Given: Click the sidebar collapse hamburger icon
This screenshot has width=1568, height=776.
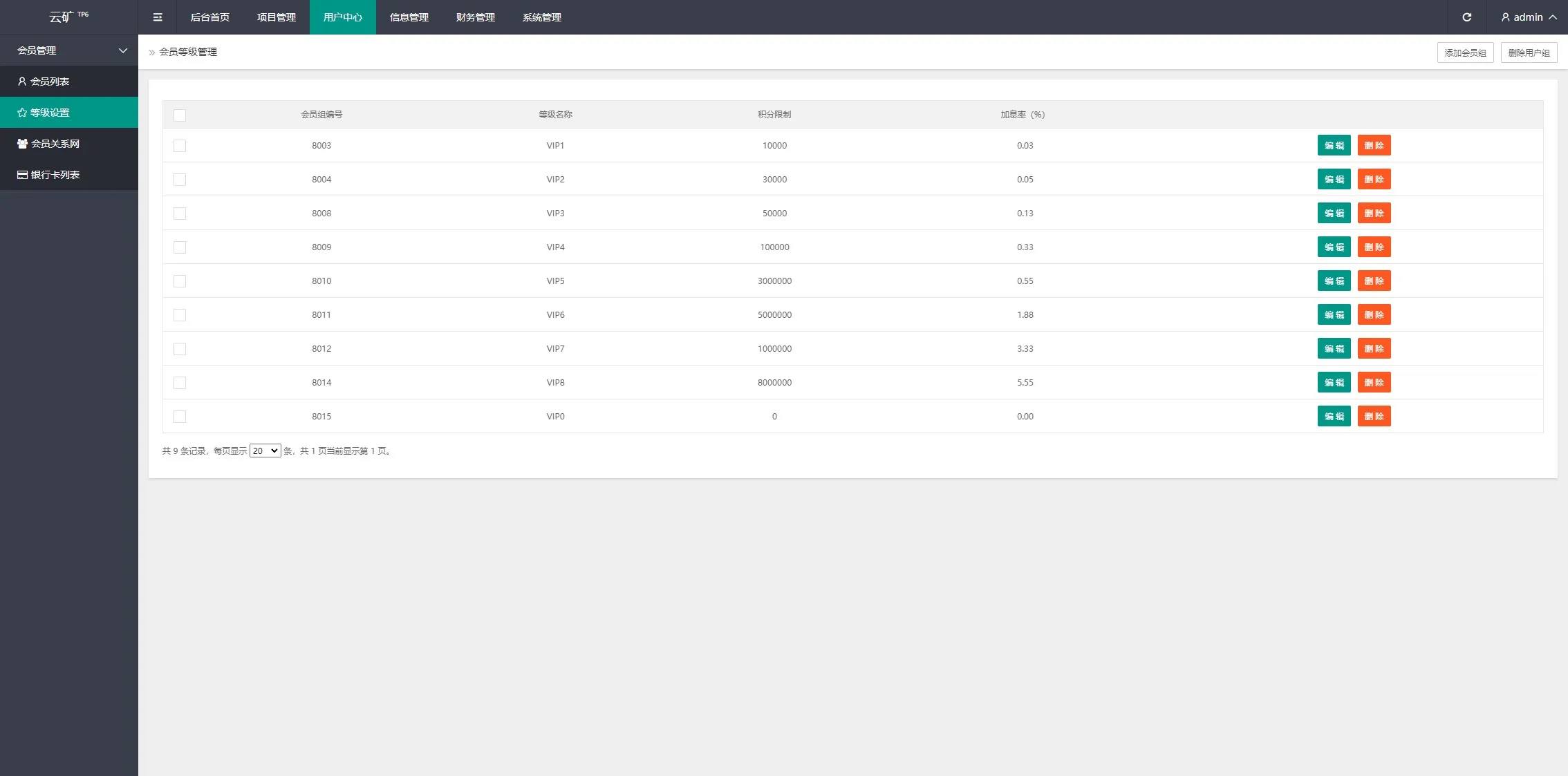Looking at the screenshot, I should point(158,17).
